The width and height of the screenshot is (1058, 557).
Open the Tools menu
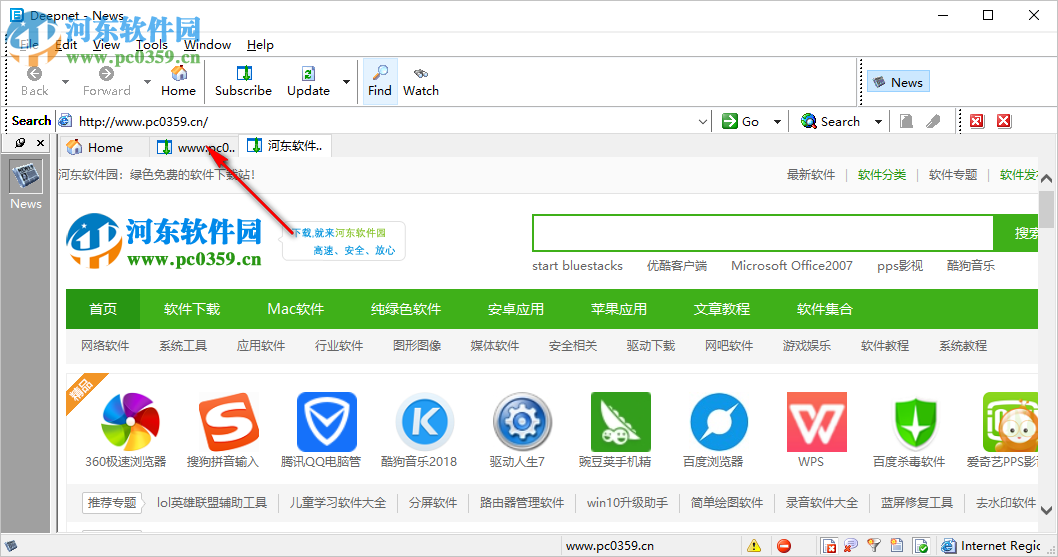coord(152,45)
